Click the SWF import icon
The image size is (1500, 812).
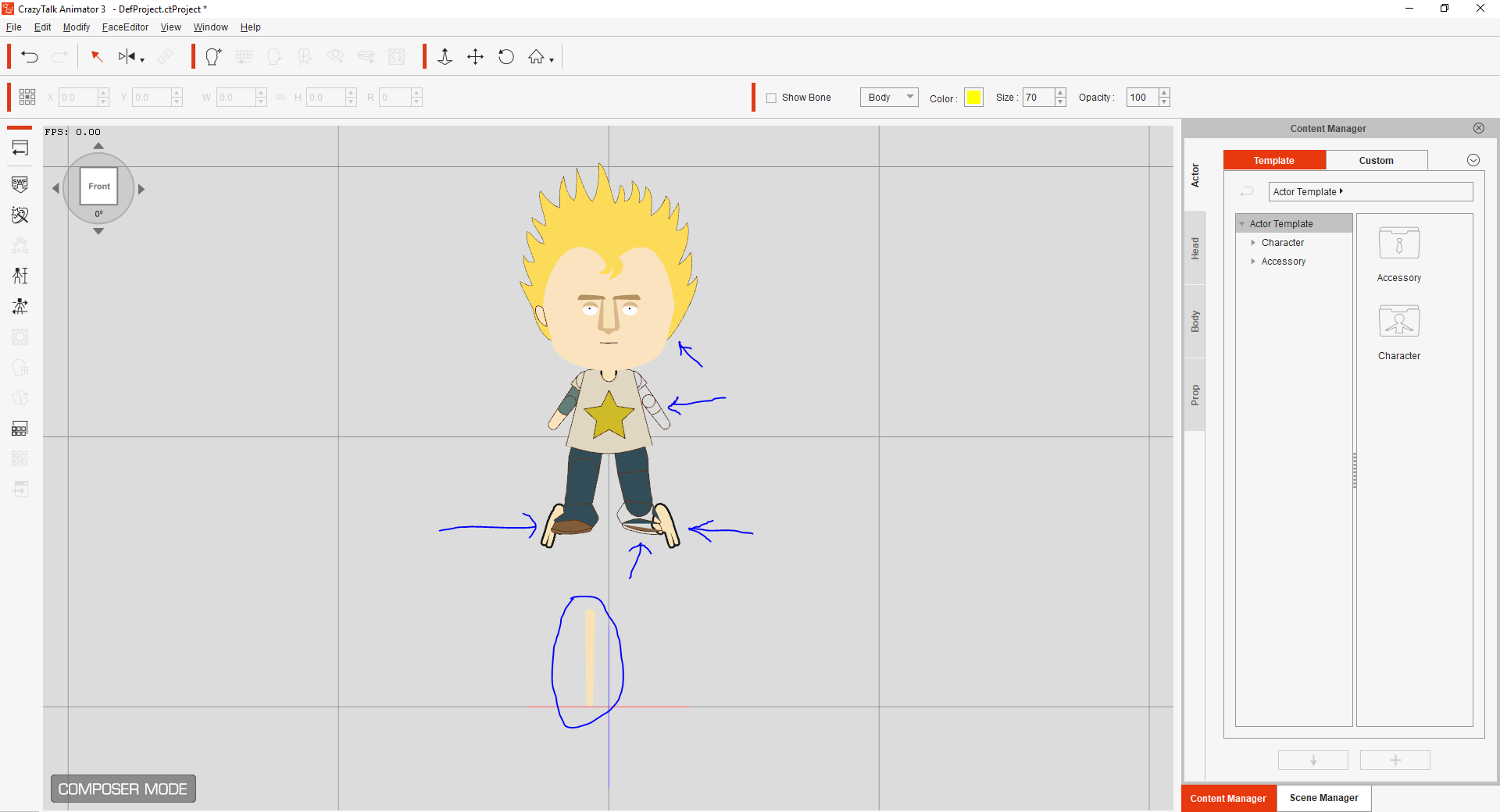point(20,184)
